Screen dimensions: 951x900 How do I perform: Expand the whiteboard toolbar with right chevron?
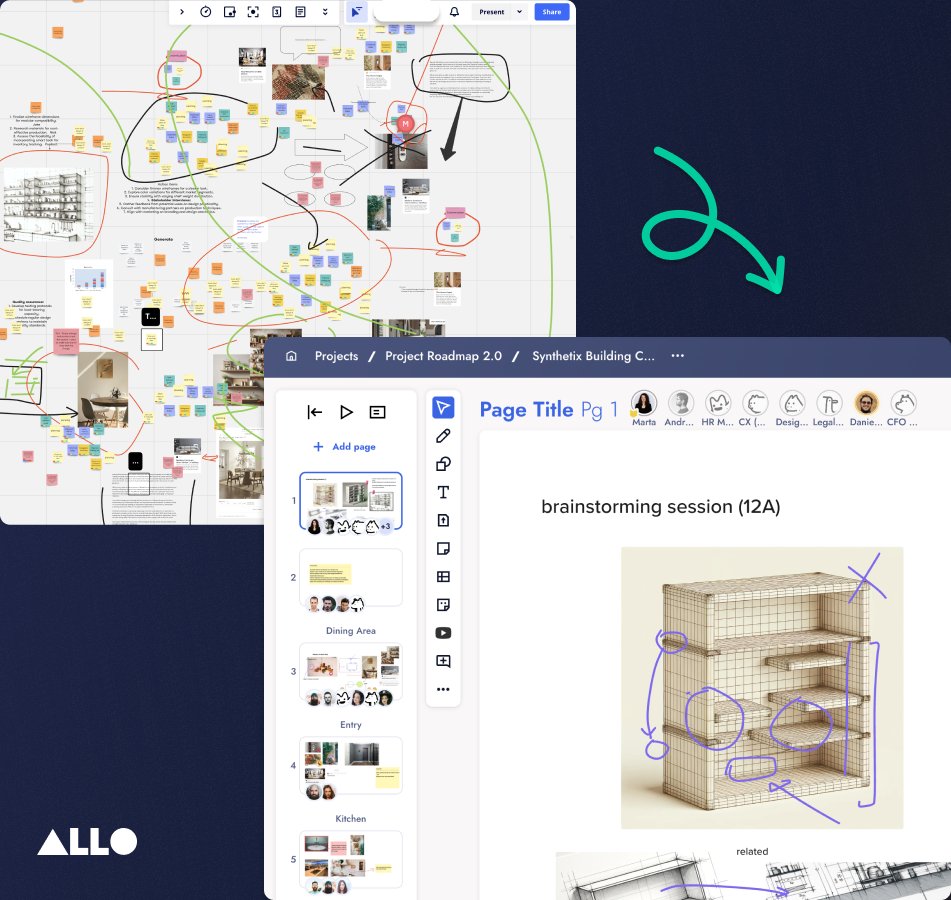tap(181, 12)
